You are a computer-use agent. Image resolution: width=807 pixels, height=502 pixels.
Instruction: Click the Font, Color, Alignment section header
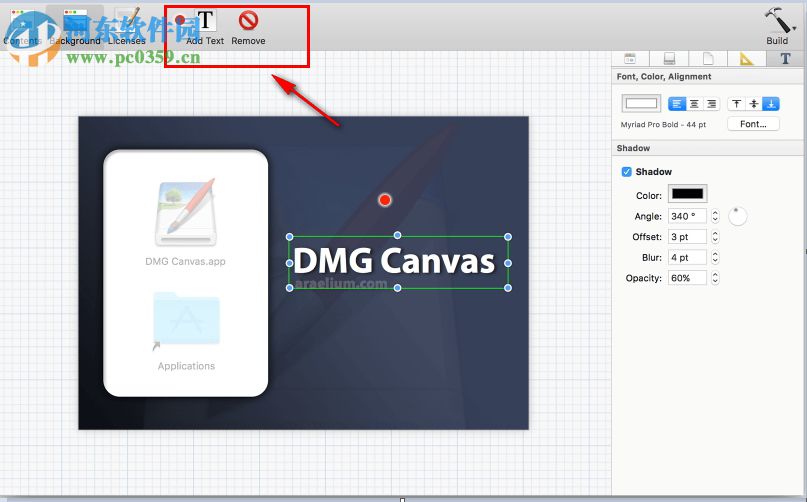(664, 77)
